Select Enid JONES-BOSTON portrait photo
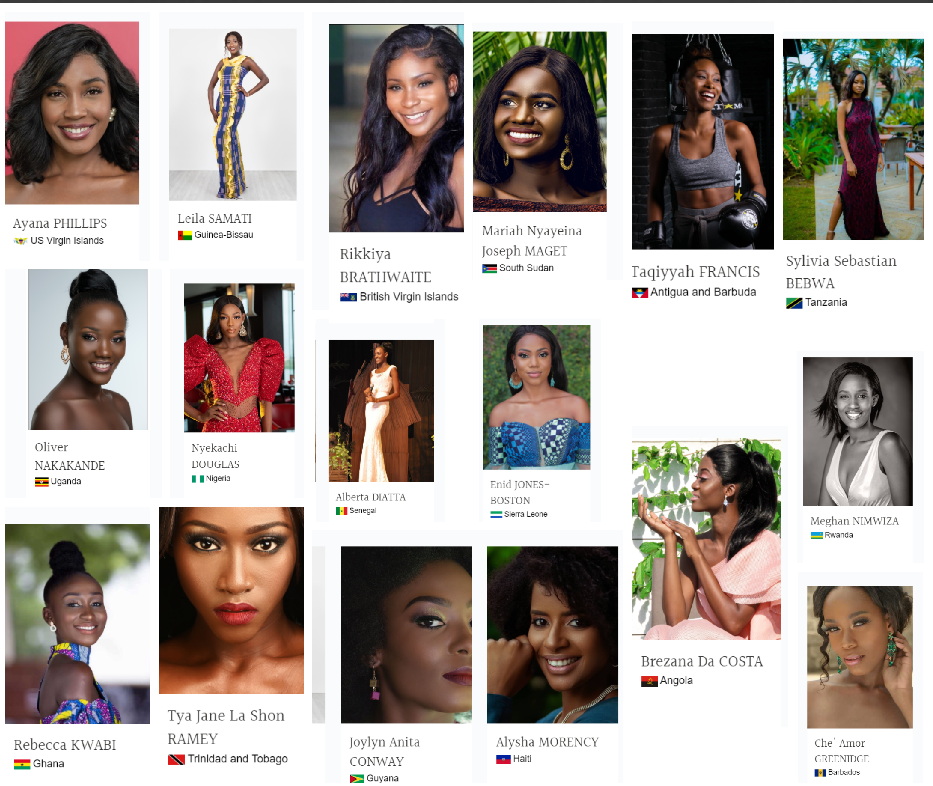Screen dimensions: 933x786 [x=537, y=397]
